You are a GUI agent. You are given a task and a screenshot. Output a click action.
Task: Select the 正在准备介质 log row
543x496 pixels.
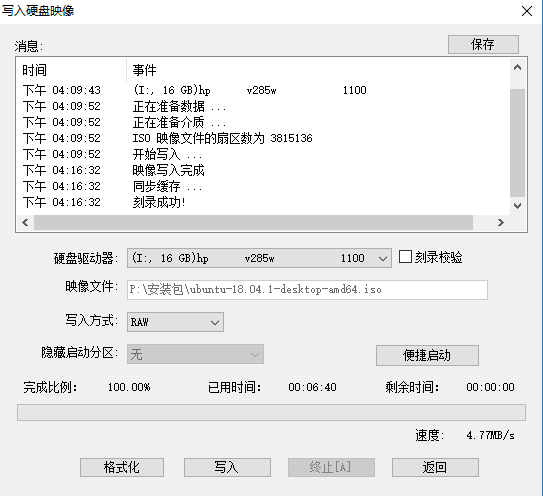(263, 122)
